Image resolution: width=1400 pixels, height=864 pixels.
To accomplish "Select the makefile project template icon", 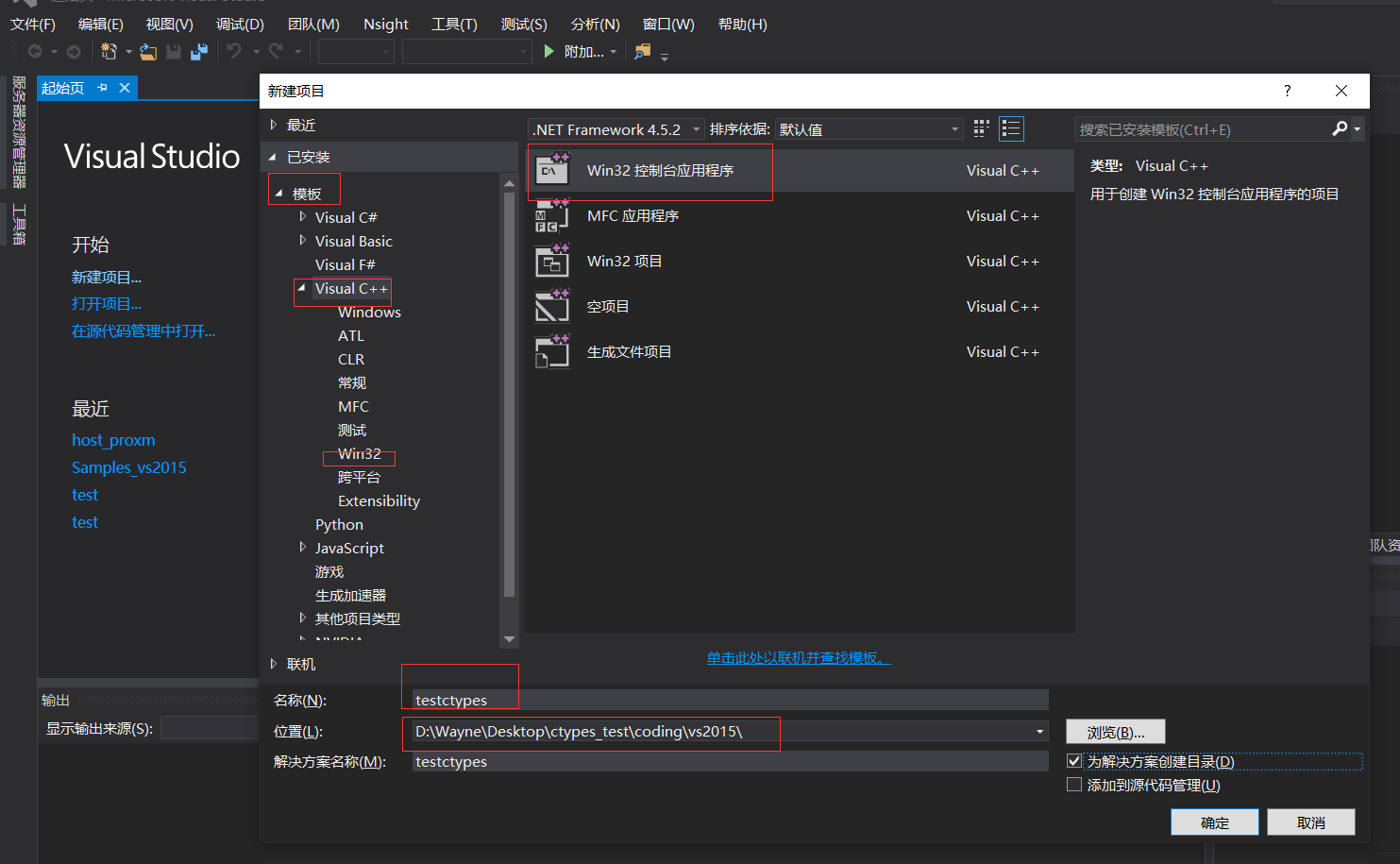I will [x=552, y=351].
